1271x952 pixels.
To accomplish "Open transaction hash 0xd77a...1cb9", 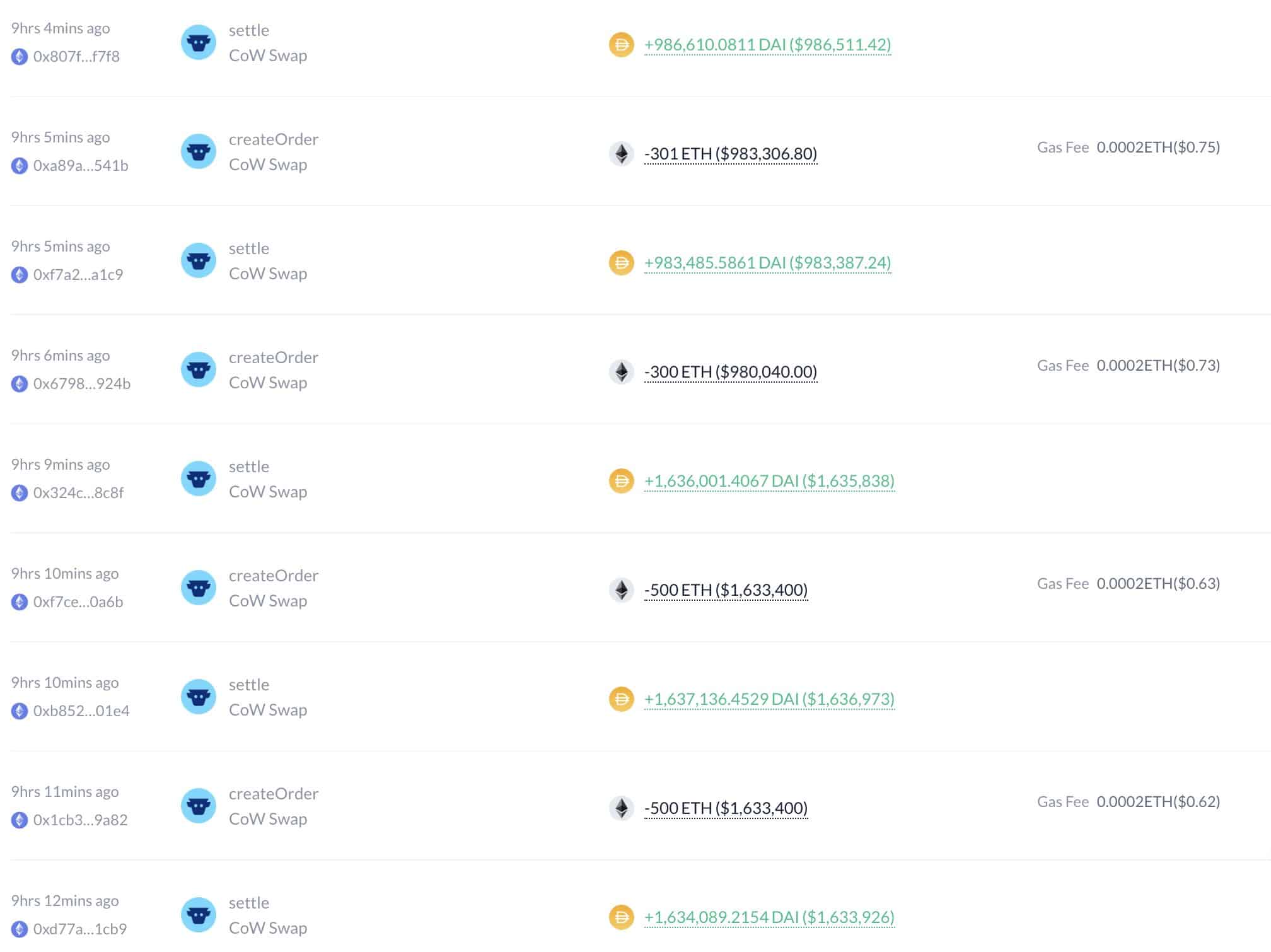I will [80, 929].
